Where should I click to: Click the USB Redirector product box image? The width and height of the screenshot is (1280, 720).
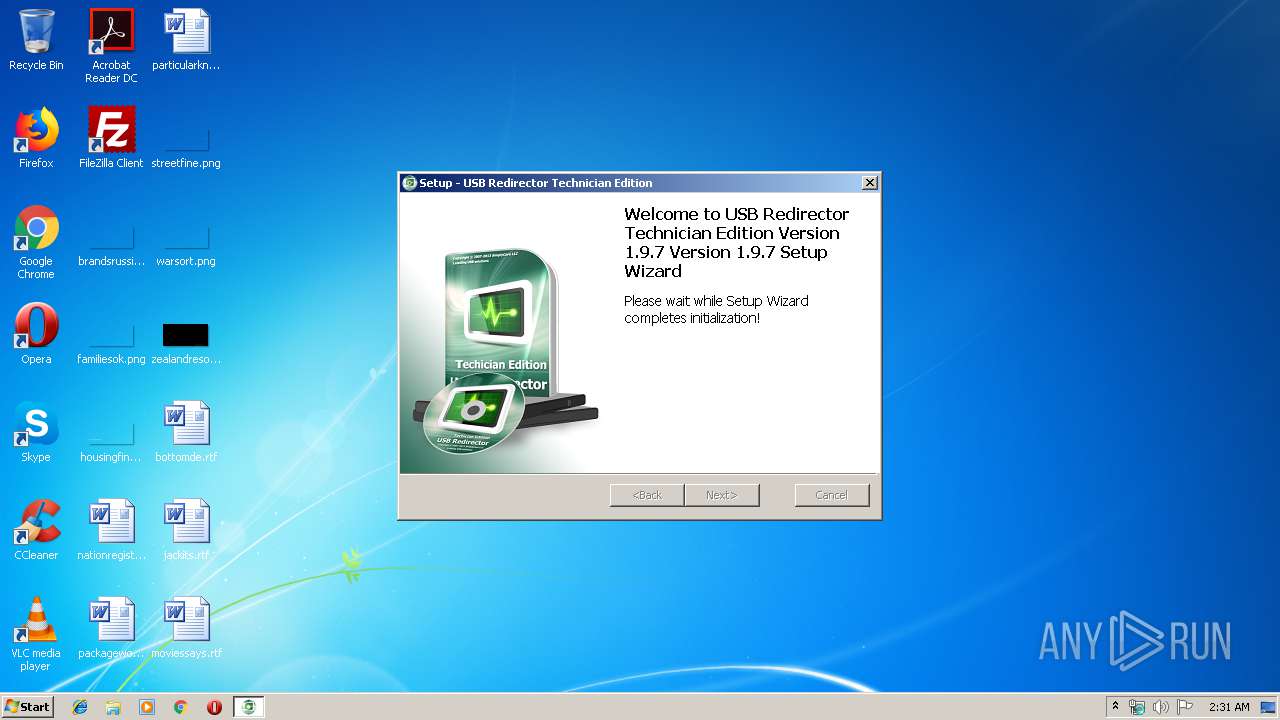click(506, 351)
